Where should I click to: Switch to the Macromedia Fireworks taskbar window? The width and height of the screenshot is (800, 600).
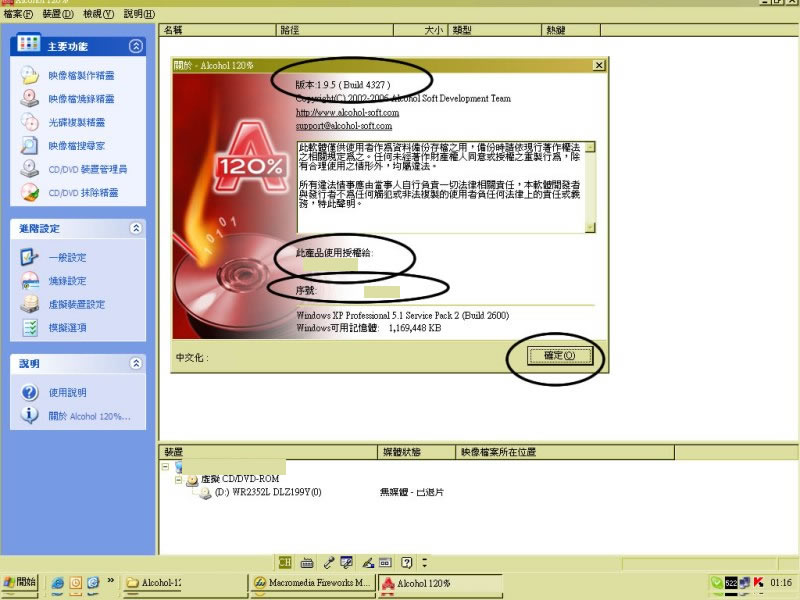click(x=313, y=583)
